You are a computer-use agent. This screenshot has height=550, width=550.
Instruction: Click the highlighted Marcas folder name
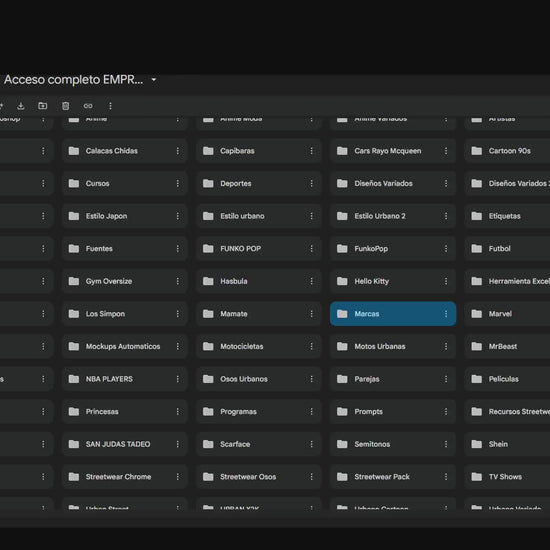click(x=367, y=314)
